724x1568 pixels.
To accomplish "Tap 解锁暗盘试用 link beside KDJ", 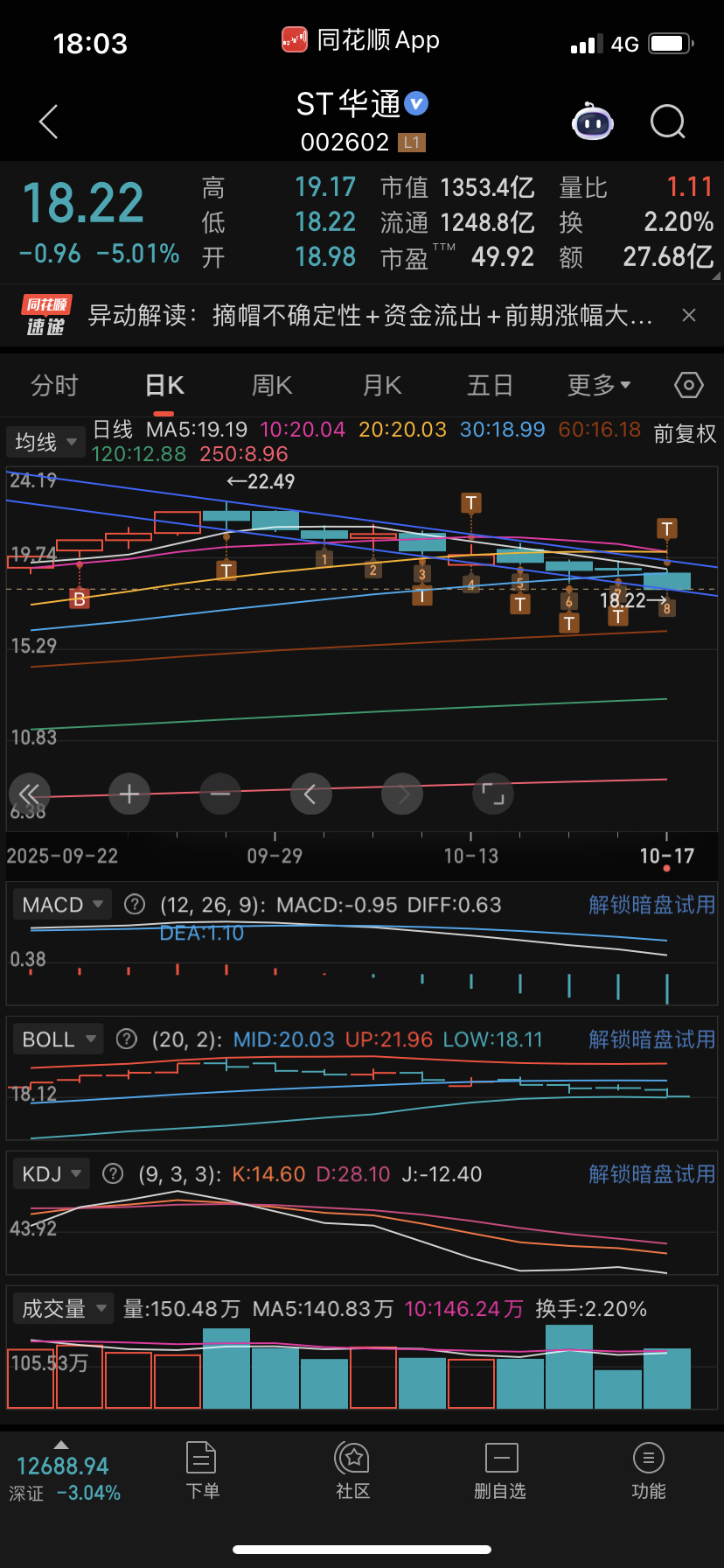I will tap(651, 1173).
